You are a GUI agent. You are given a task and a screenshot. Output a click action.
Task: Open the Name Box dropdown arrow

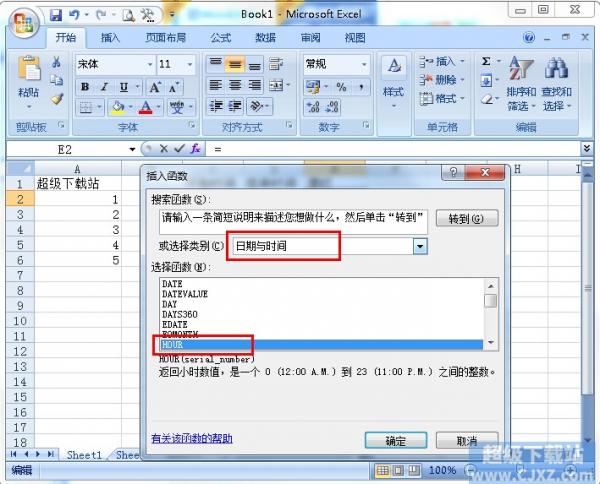pos(132,149)
